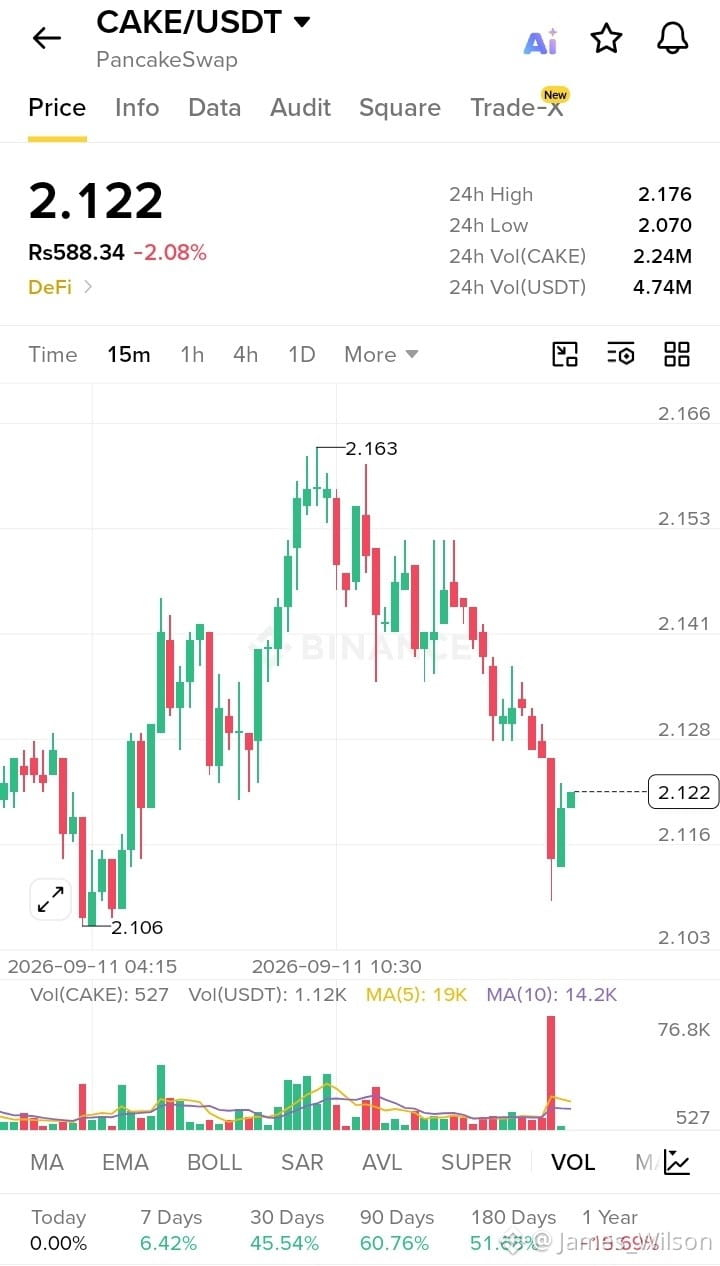Expand the More timeframes dropdown

coord(381,354)
